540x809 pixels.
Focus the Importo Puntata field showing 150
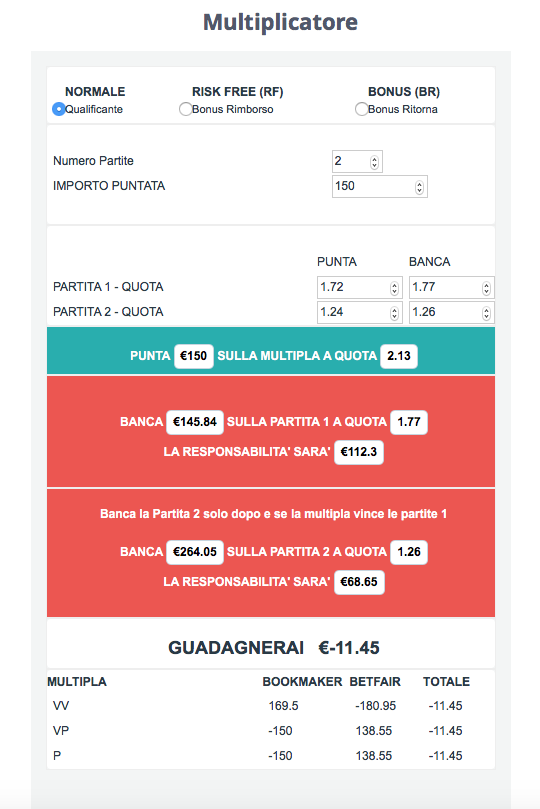tap(380, 186)
